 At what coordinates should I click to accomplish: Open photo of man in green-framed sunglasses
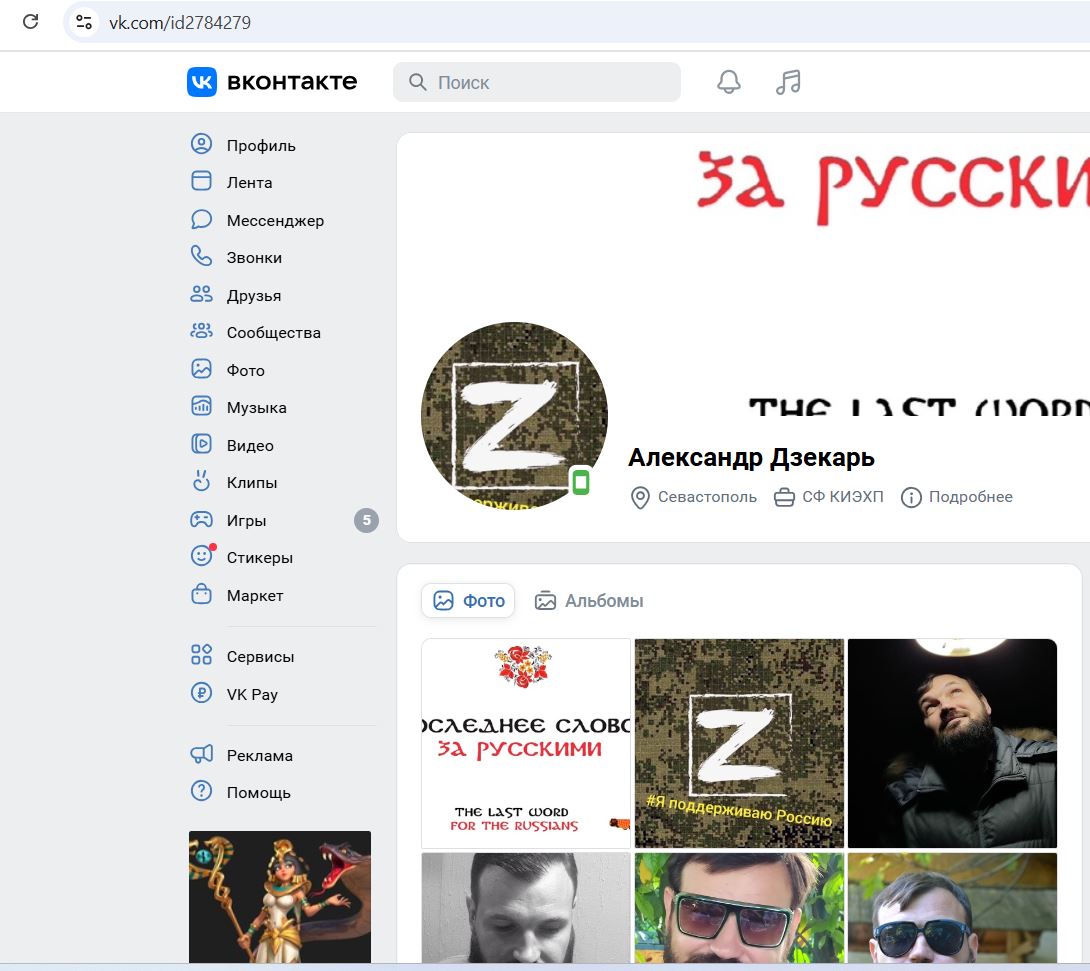point(739,908)
